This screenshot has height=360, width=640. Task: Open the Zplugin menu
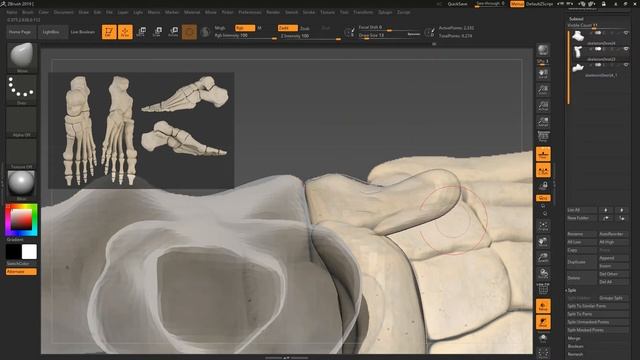pyautogui.click(x=385, y=12)
